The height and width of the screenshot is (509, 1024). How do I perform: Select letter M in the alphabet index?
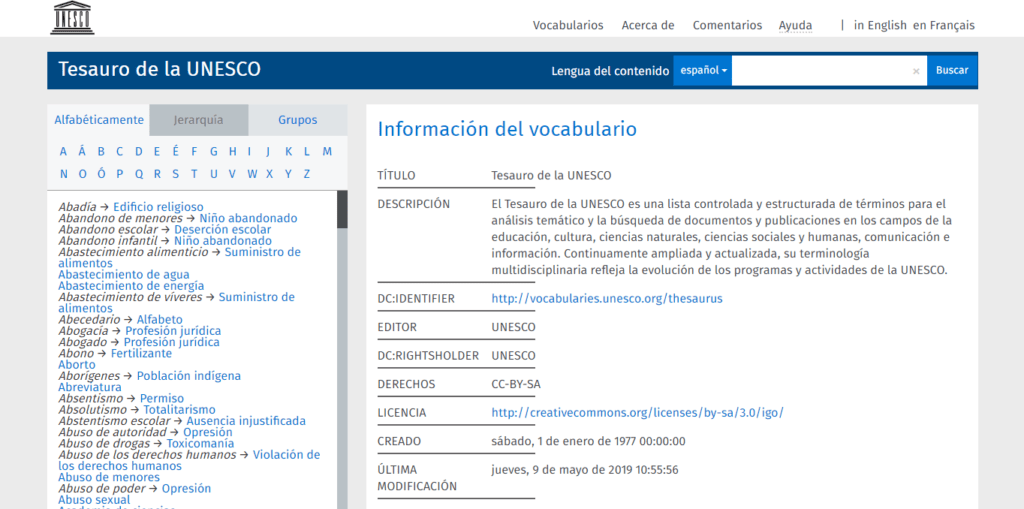327,152
